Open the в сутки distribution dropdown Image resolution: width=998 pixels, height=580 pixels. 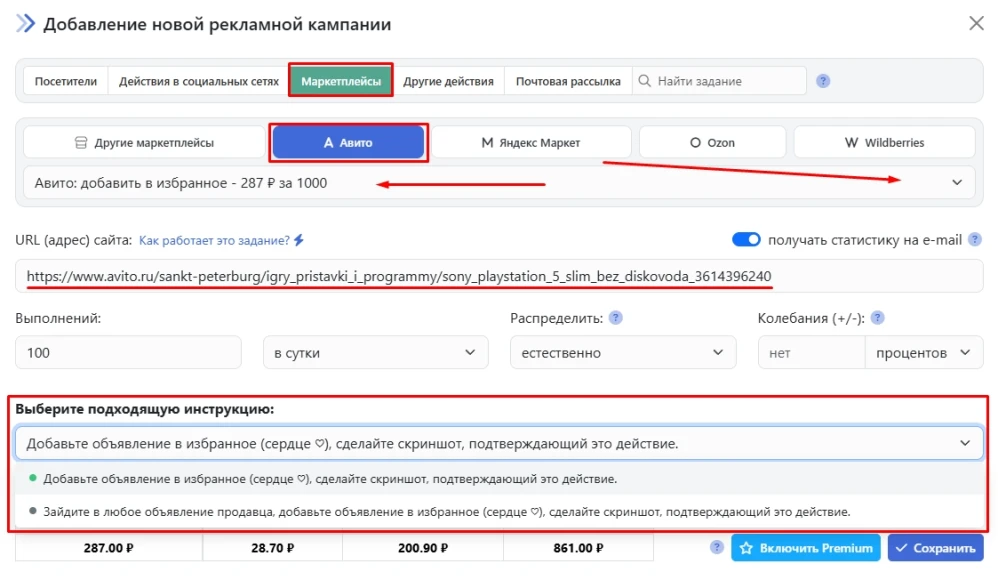375,352
